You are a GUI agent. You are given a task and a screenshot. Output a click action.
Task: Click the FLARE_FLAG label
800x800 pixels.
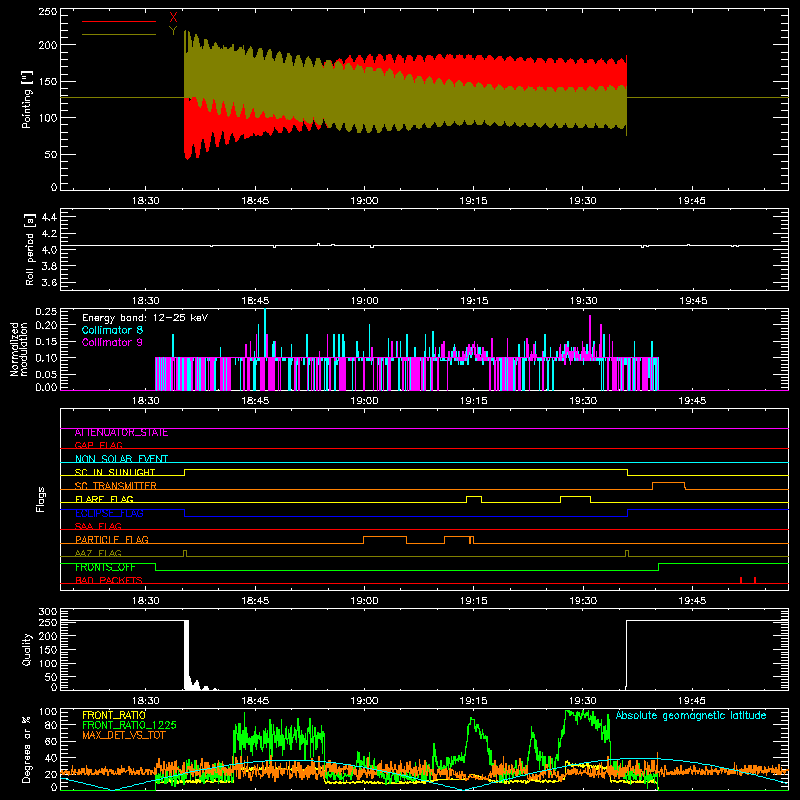[104, 499]
